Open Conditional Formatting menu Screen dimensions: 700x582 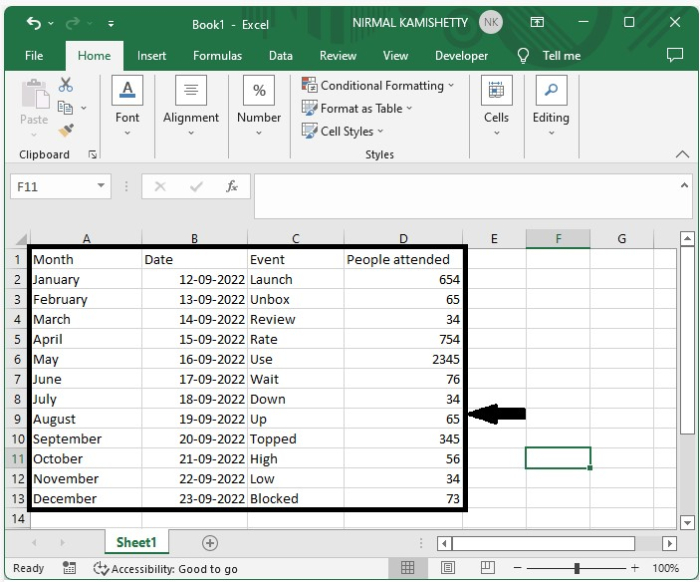378,85
